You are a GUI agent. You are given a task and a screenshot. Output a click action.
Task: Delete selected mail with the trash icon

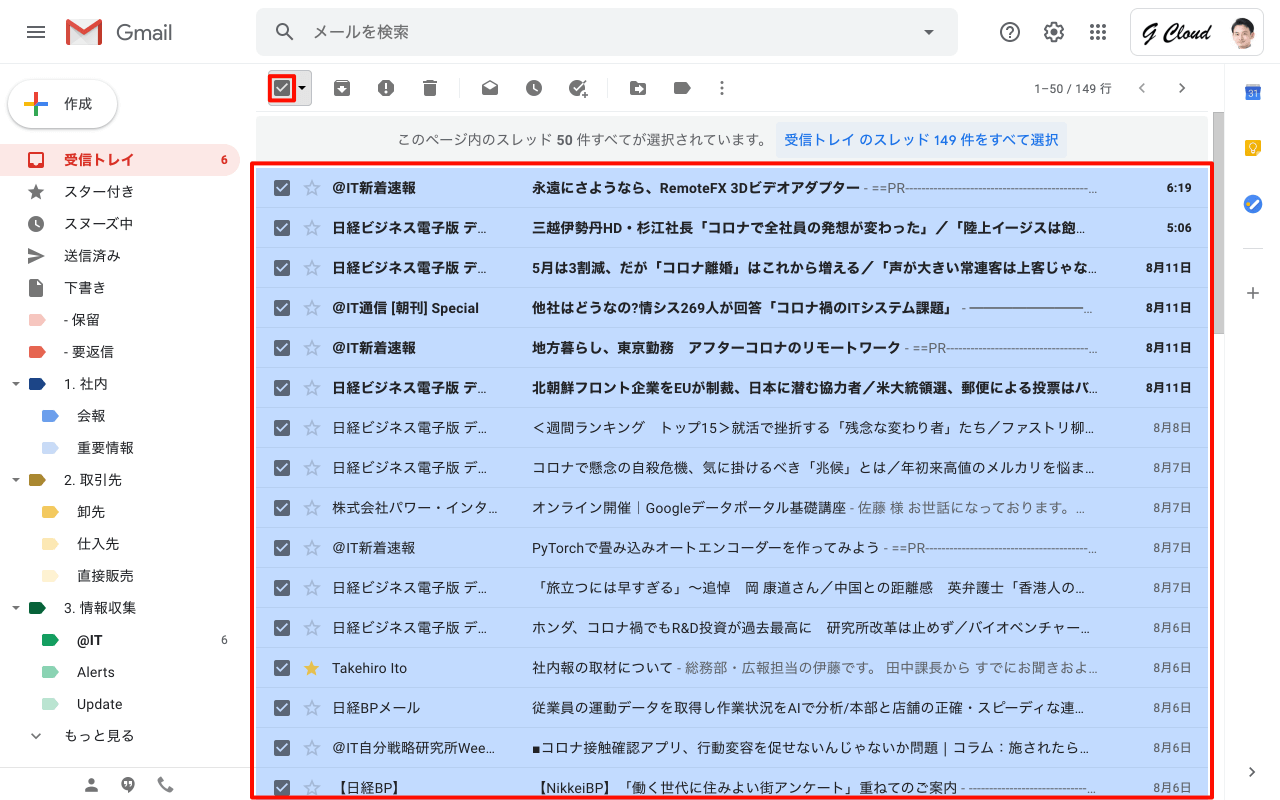(430, 88)
